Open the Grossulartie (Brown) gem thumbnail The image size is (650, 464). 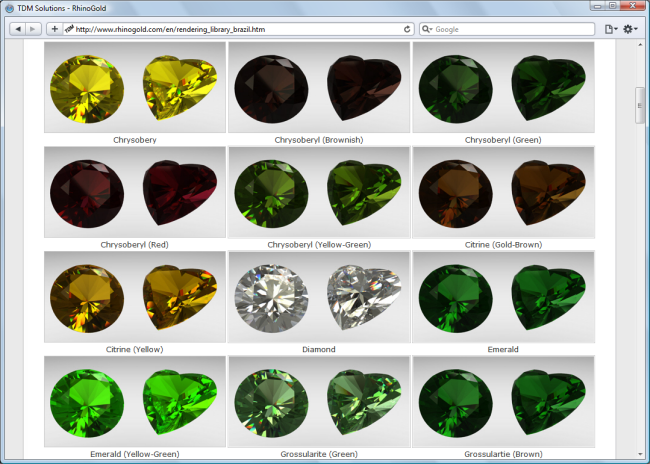[503, 401]
